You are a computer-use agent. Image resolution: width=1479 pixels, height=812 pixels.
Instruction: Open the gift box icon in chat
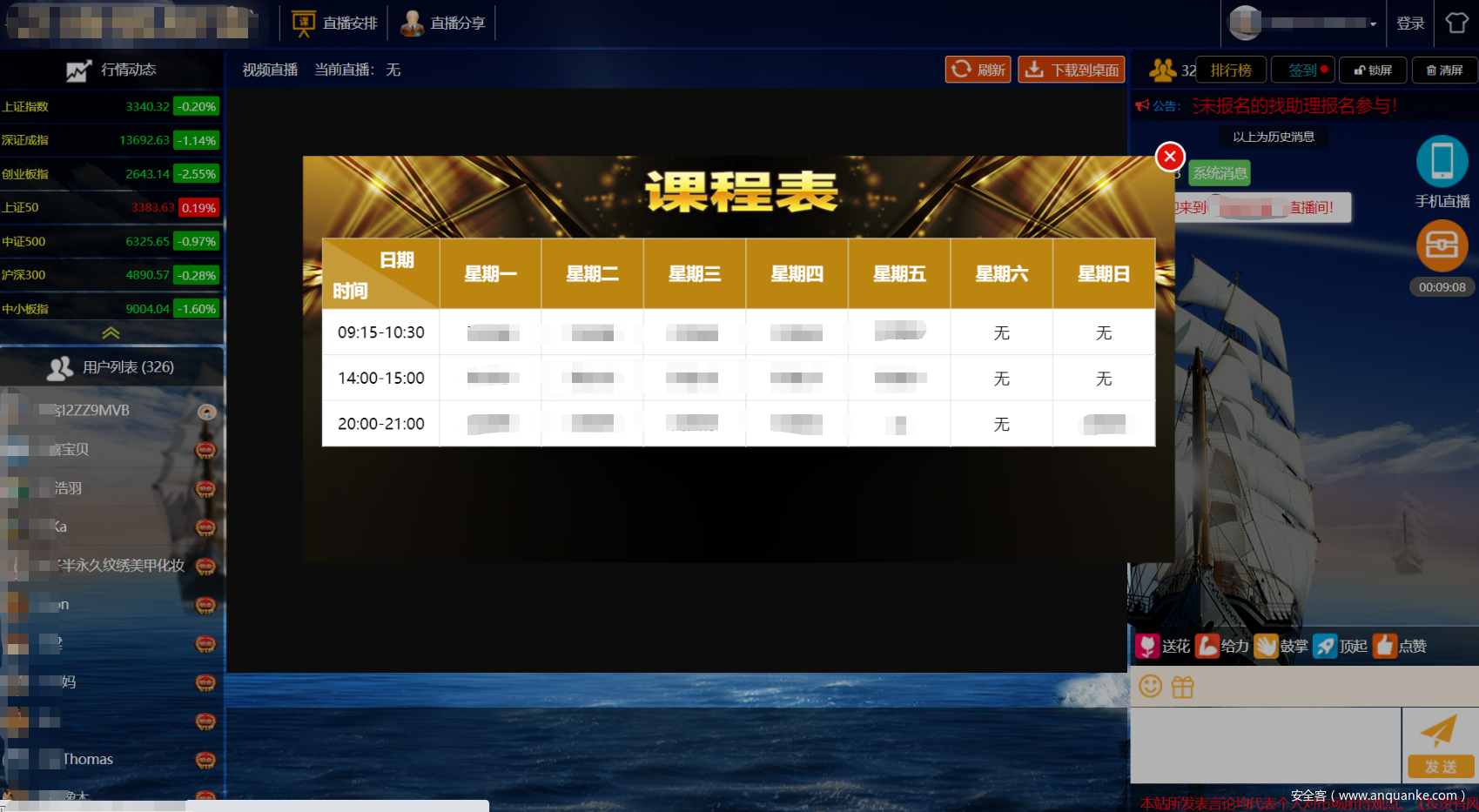(1183, 688)
